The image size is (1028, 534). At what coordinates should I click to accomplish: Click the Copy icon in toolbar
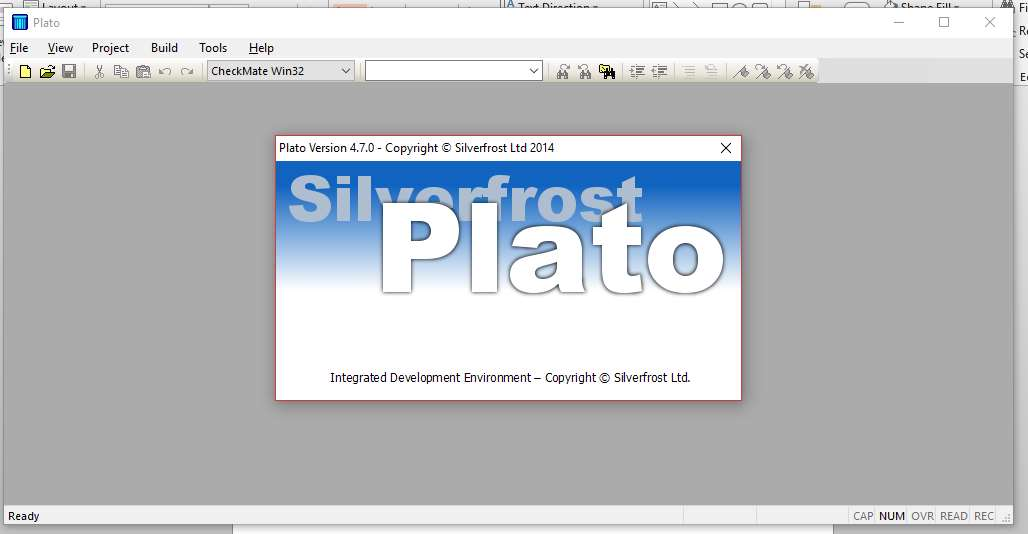(121, 71)
